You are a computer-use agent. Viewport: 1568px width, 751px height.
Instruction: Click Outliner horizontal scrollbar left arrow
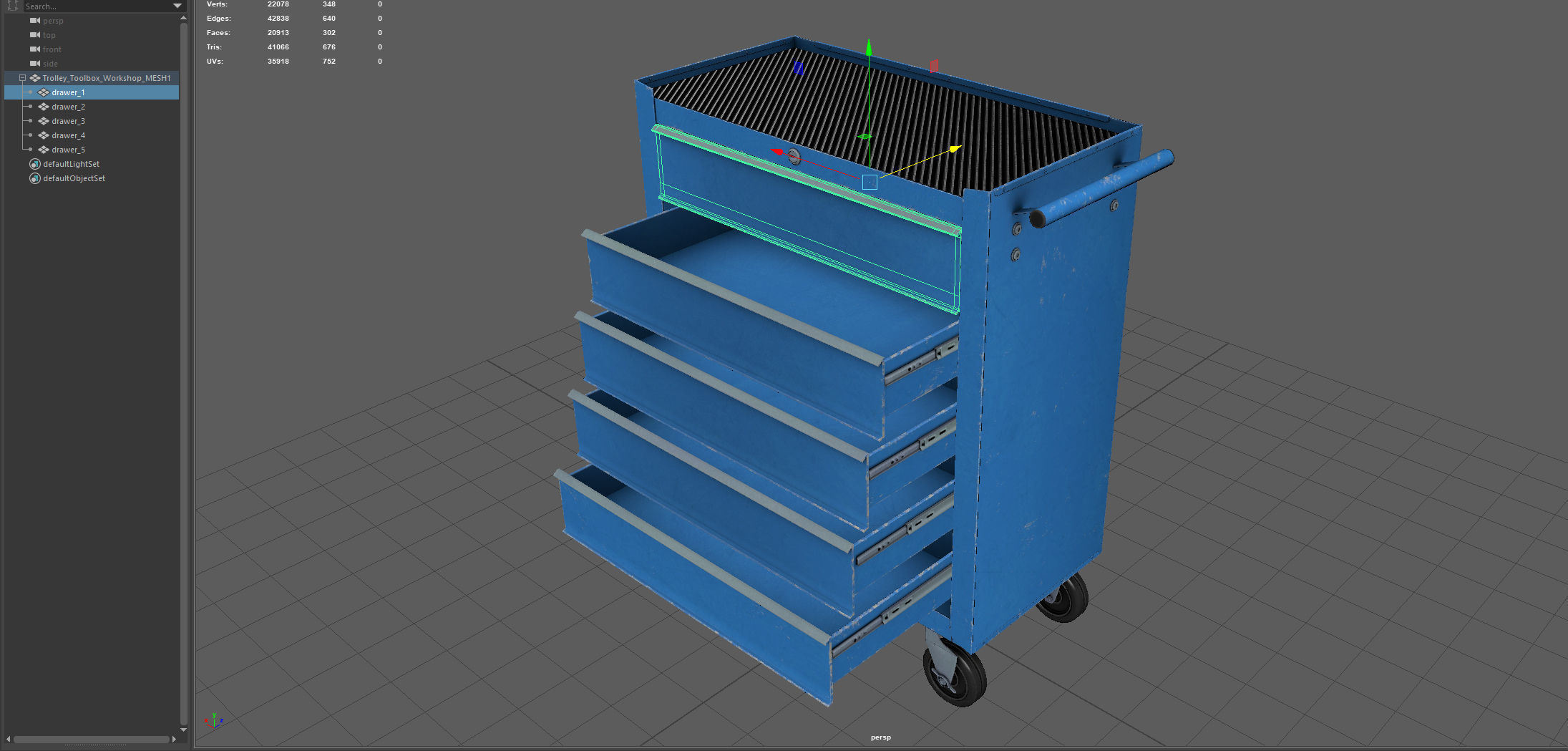(x=8, y=739)
